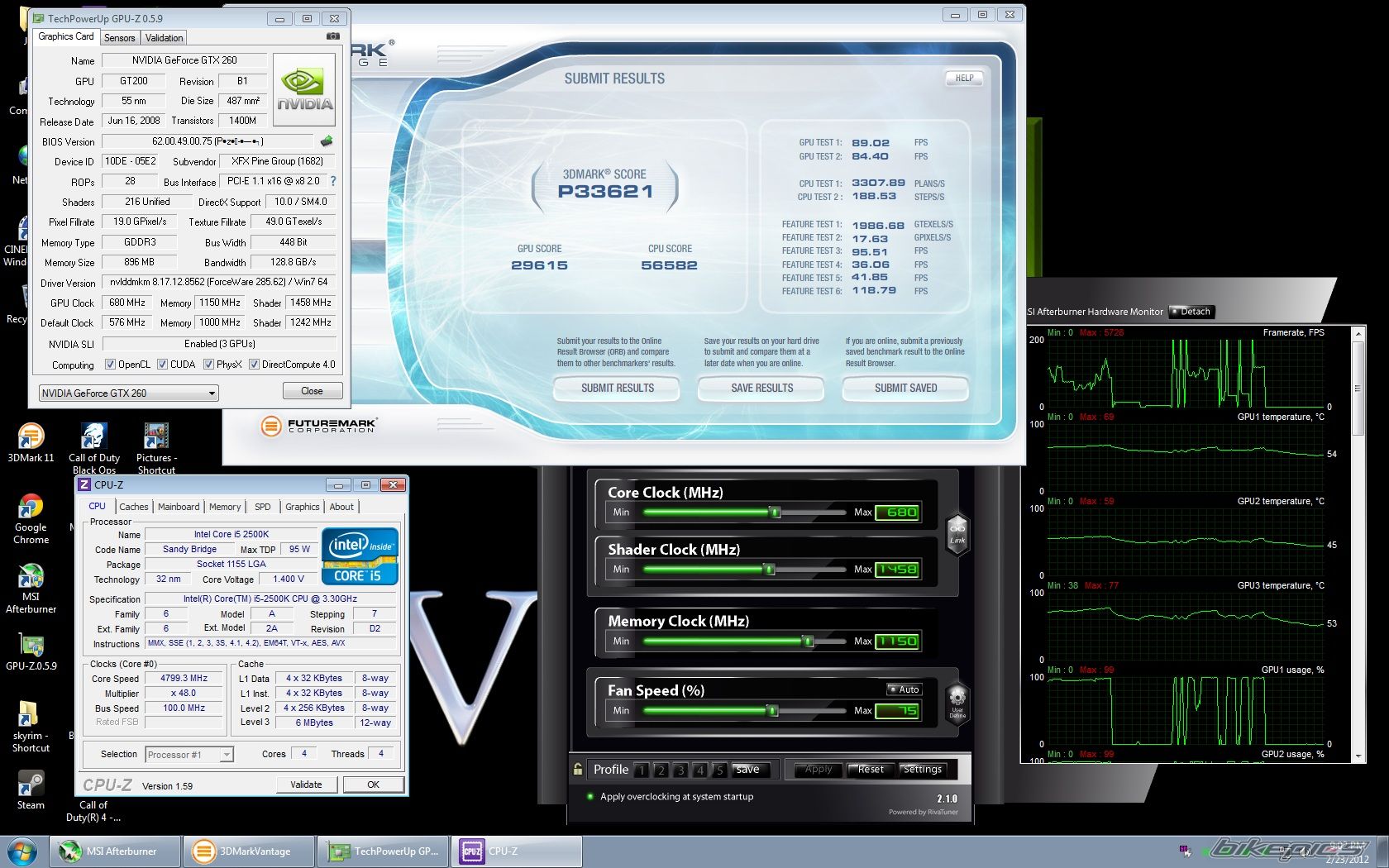Switch to the Sensors tab
Screen dimensions: 1389x868
(x=119, y=38)
